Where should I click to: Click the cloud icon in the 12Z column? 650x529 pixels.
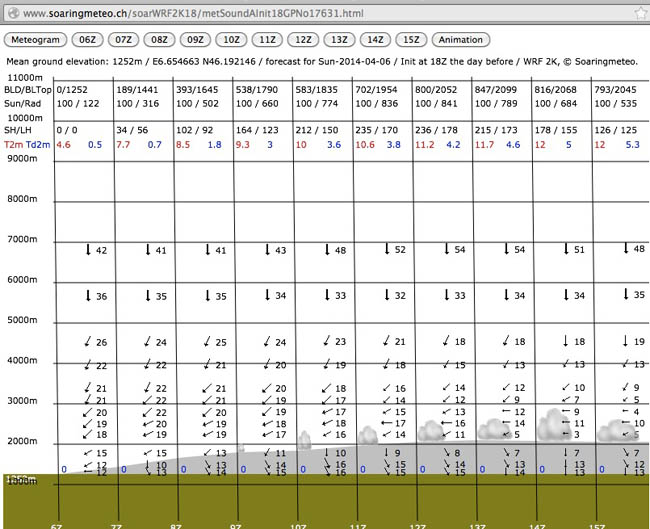click(433, 430)
